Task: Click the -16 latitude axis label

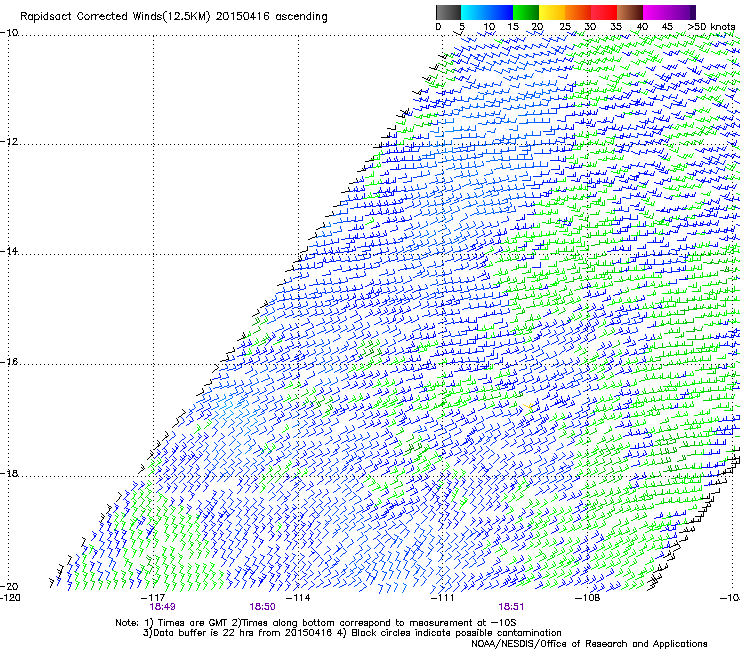Action: 9,362
